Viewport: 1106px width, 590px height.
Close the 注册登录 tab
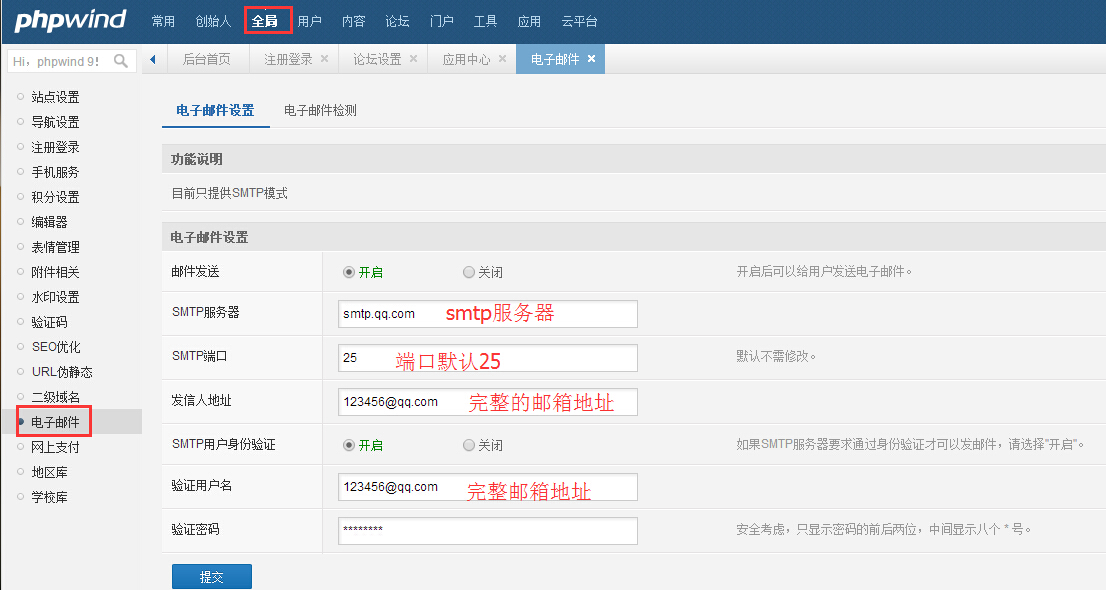324,59
